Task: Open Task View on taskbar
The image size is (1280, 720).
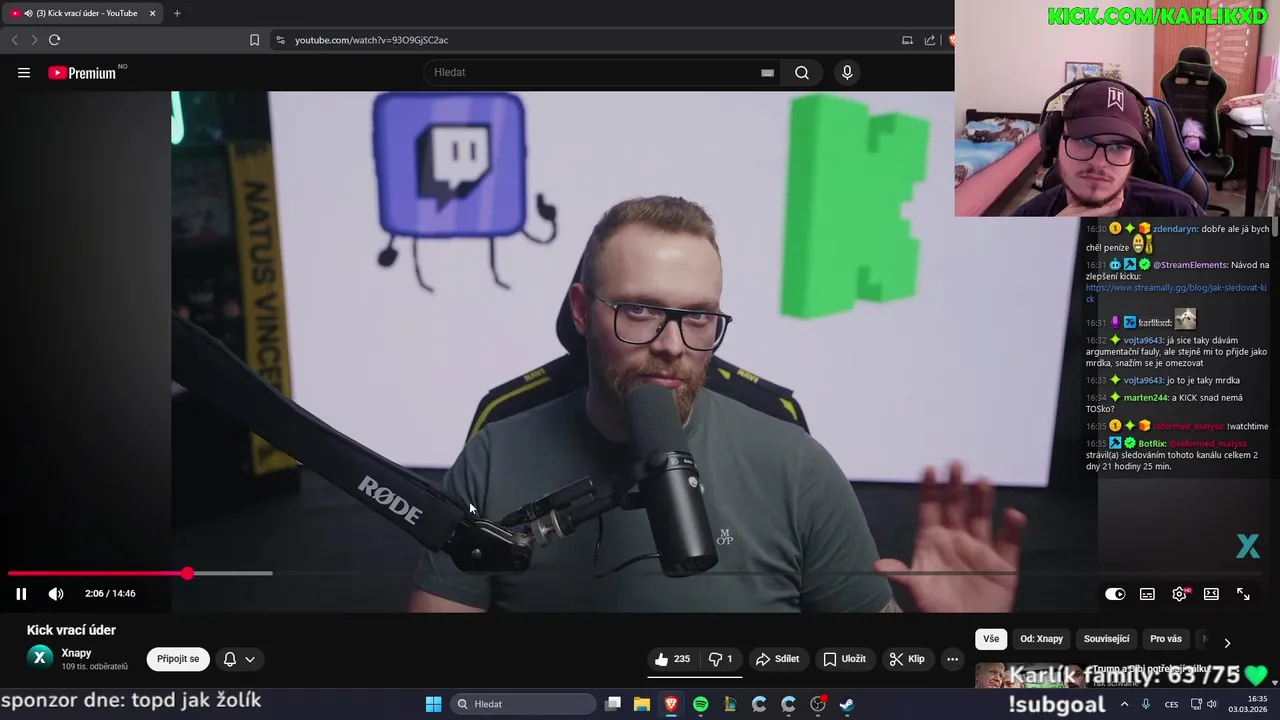Action: tap(613, 704)
